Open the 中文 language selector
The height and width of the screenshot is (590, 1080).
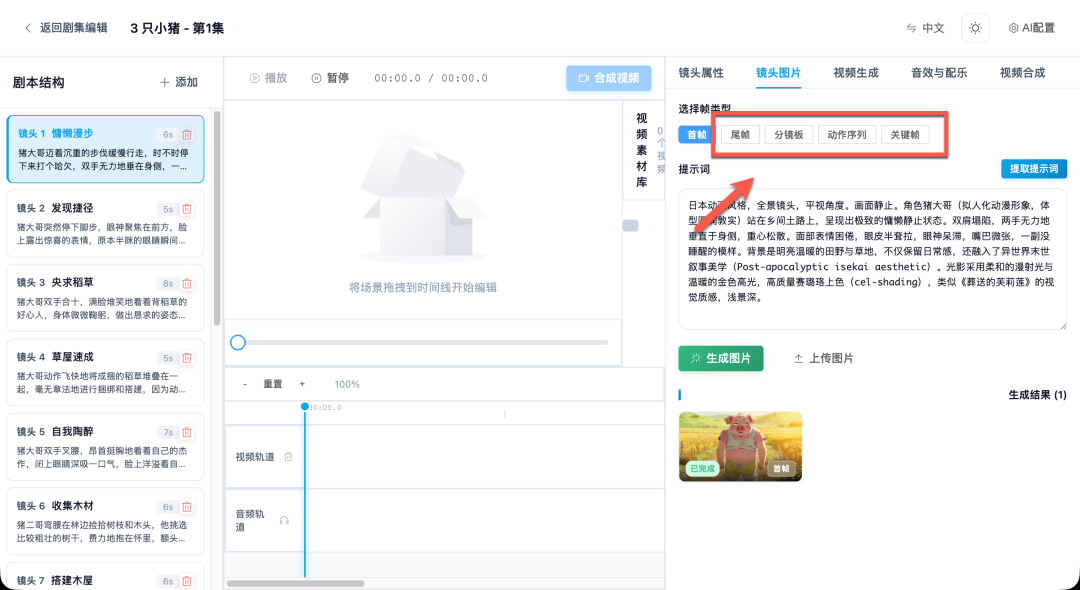924,28
